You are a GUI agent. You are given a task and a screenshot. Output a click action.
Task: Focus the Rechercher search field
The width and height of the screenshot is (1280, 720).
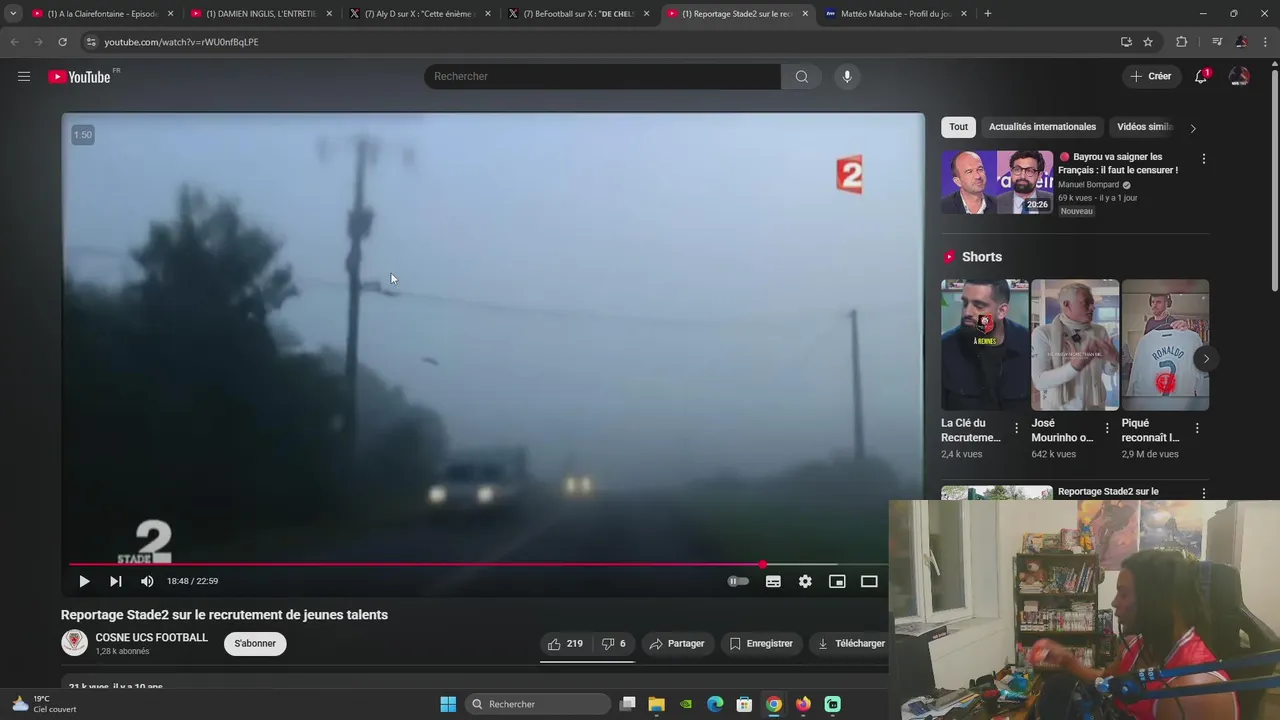[602, 76]
